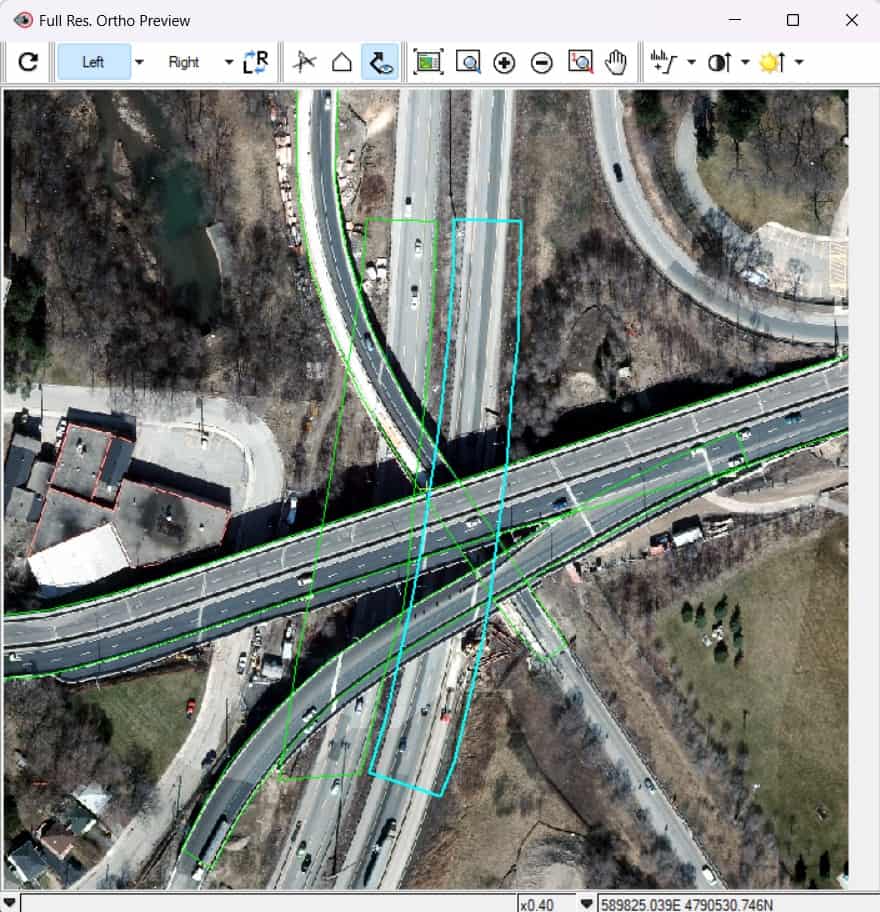The image size is (880, 912).
Task: Select the crossed-lines vector tool icon
Action: [304, 62]
